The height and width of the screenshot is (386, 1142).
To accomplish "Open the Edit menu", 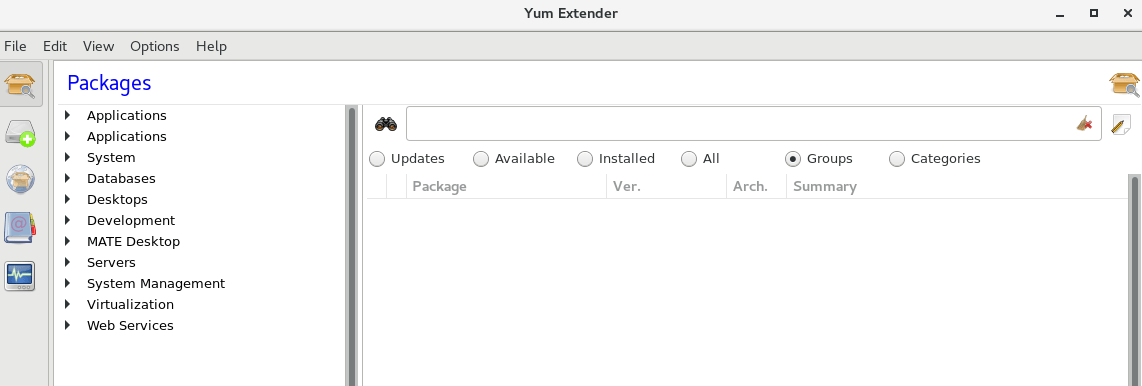I will tap(55, 47).
